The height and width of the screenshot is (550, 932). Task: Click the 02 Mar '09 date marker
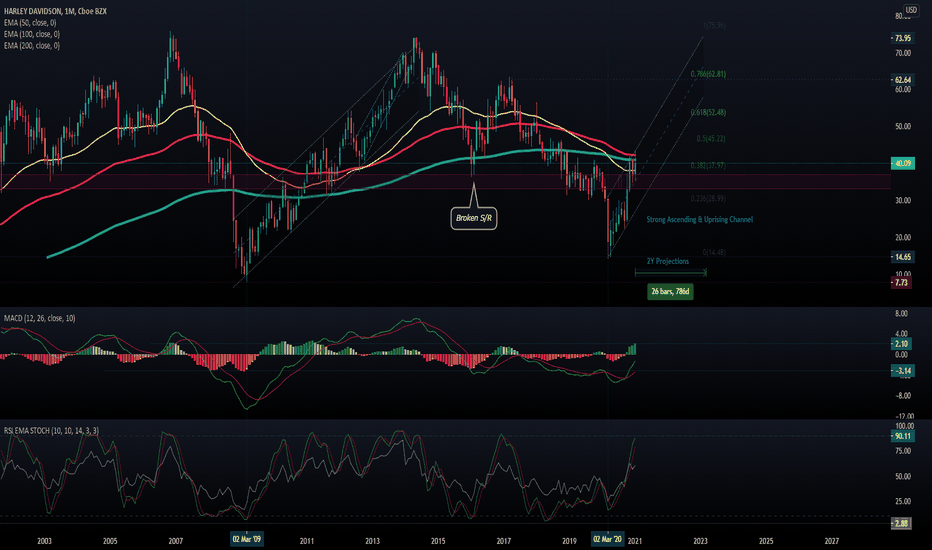[x=247, y=539]
